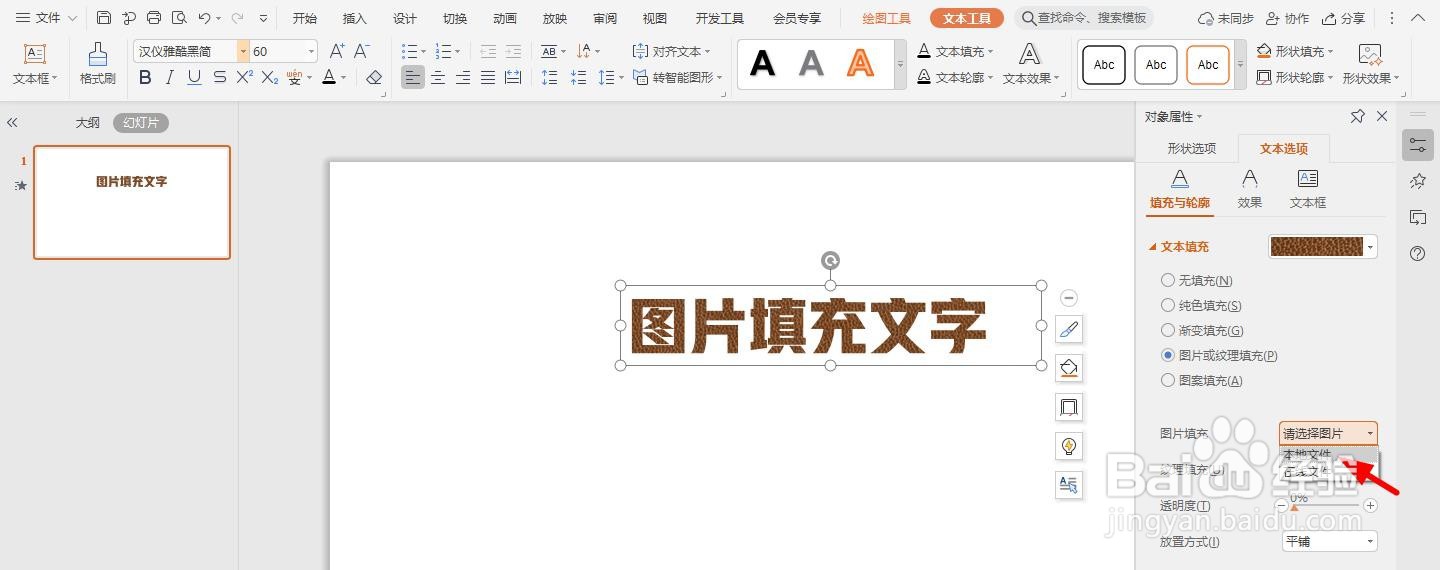The height and width of the screenshot is (570, 1440).
Task: Select 图片或纹理填充 radio option
Action: coord(1219,355)
